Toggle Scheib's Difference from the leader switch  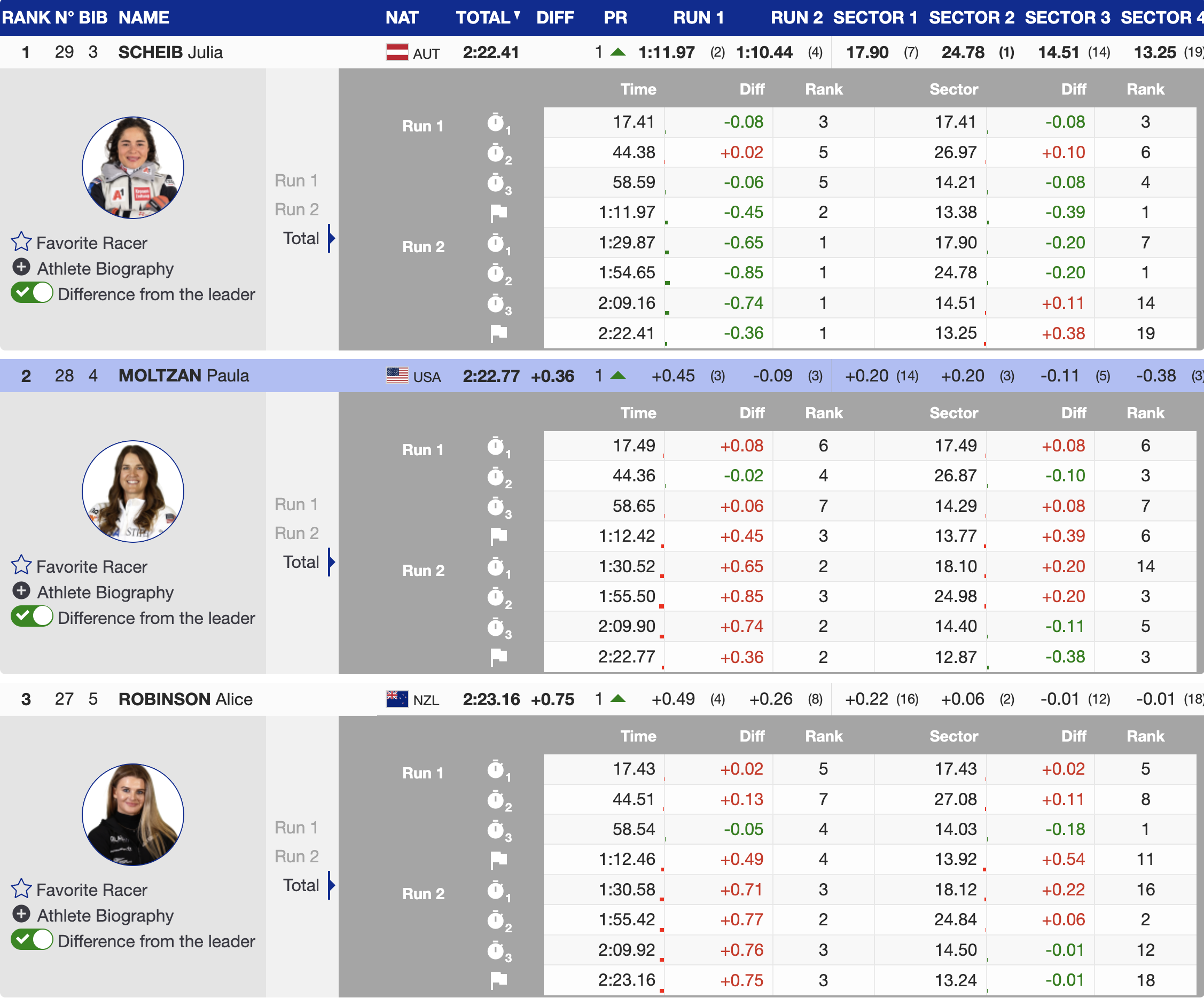click(32, 294)
